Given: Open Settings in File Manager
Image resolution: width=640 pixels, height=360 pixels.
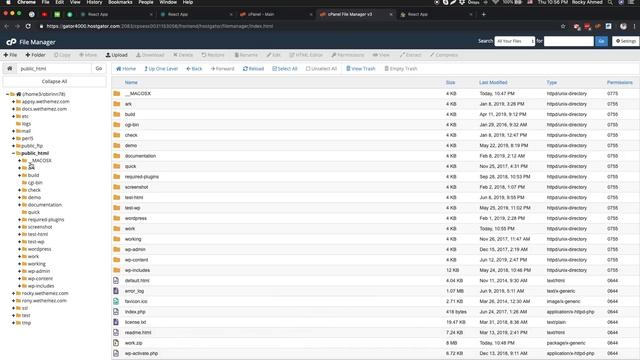Looking at the screenshot, I should pos(626,41).
